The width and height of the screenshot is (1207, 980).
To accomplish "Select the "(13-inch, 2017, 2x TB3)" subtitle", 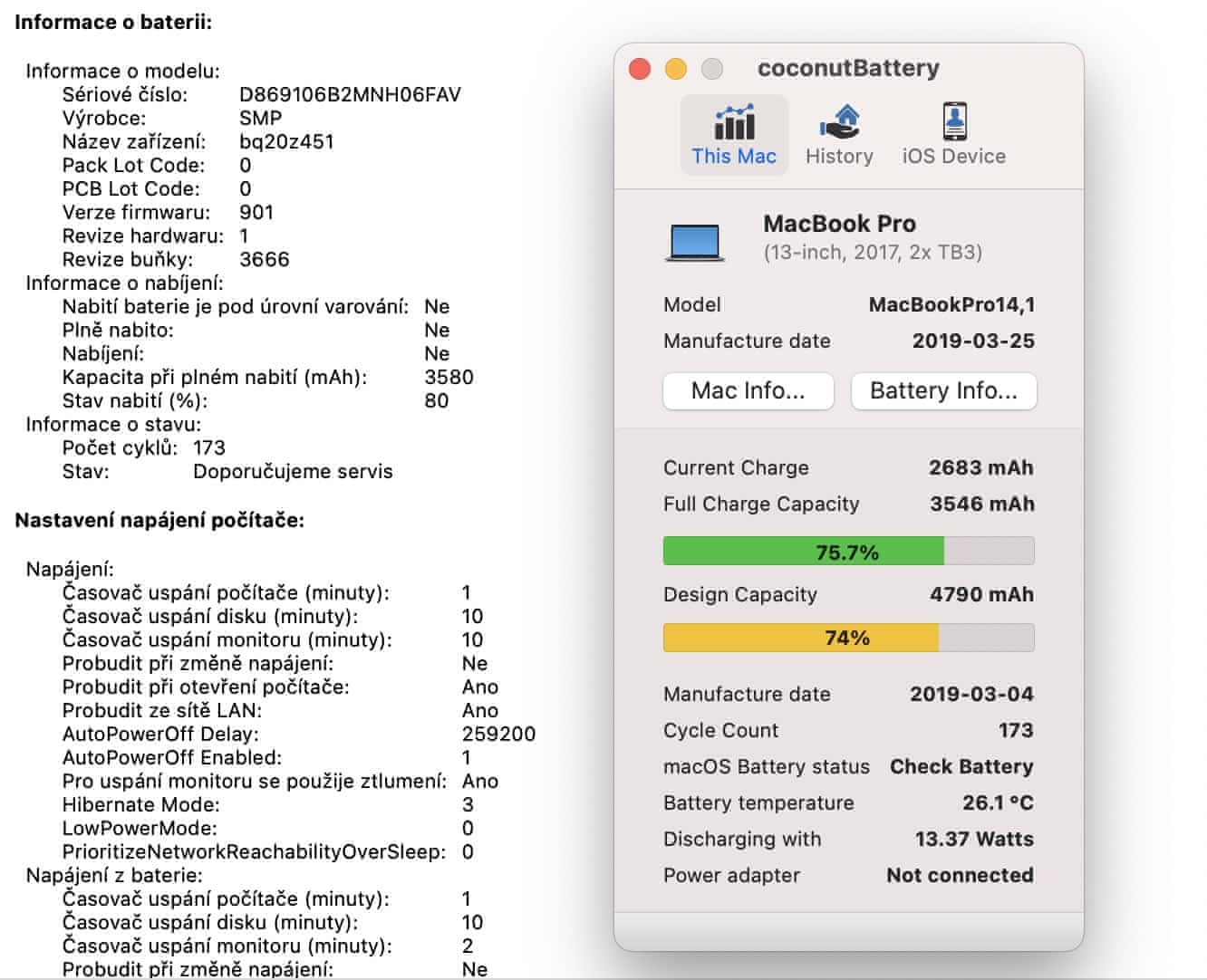I will point(873,252).
